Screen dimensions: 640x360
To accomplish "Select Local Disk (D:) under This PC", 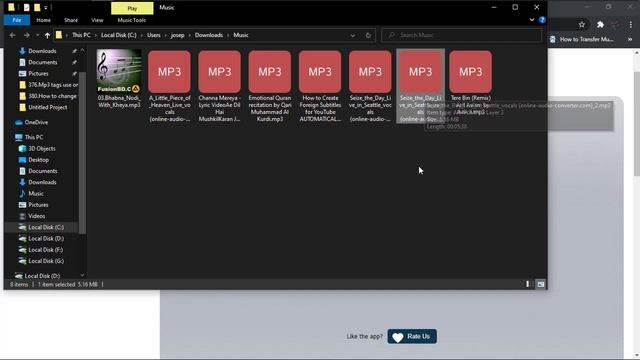I will click(42, 238).
